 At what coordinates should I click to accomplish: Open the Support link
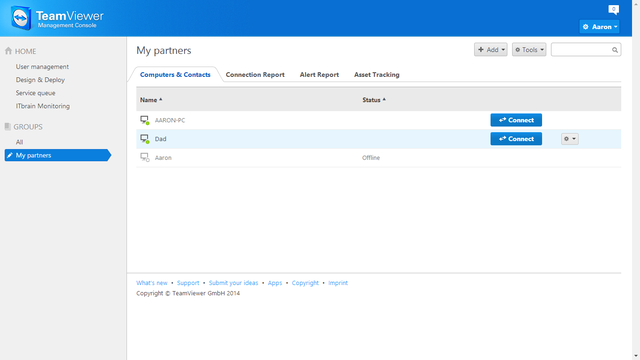click(188, 283)
